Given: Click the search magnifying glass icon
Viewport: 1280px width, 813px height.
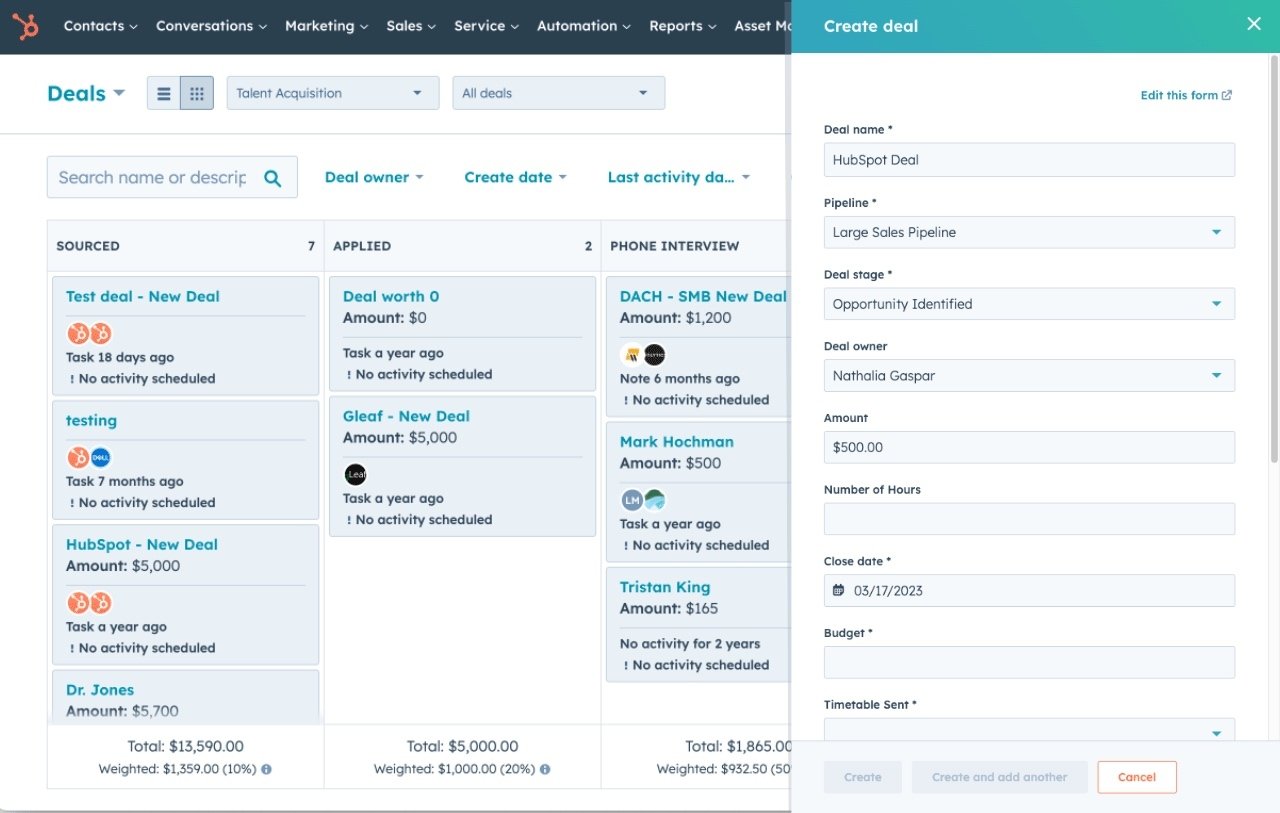Looking at the screenshot, I should (272, 176).
